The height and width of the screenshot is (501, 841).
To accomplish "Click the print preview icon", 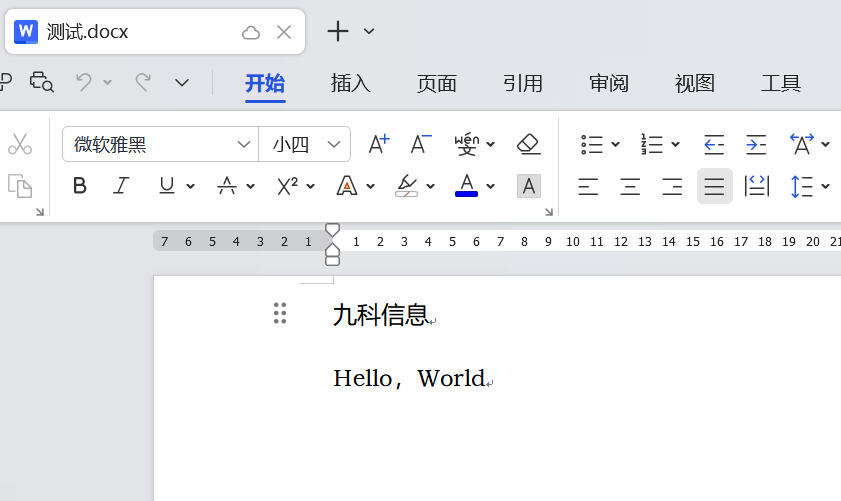I will click(41, 82).
